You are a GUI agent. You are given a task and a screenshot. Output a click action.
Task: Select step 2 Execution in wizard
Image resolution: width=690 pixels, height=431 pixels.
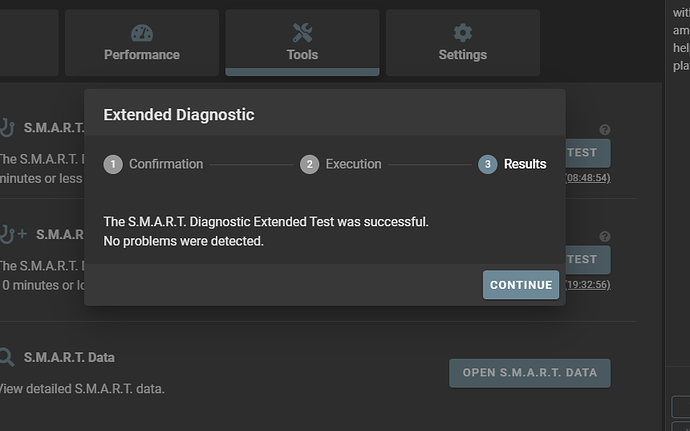pyautogui.click(x=341, y=164)
